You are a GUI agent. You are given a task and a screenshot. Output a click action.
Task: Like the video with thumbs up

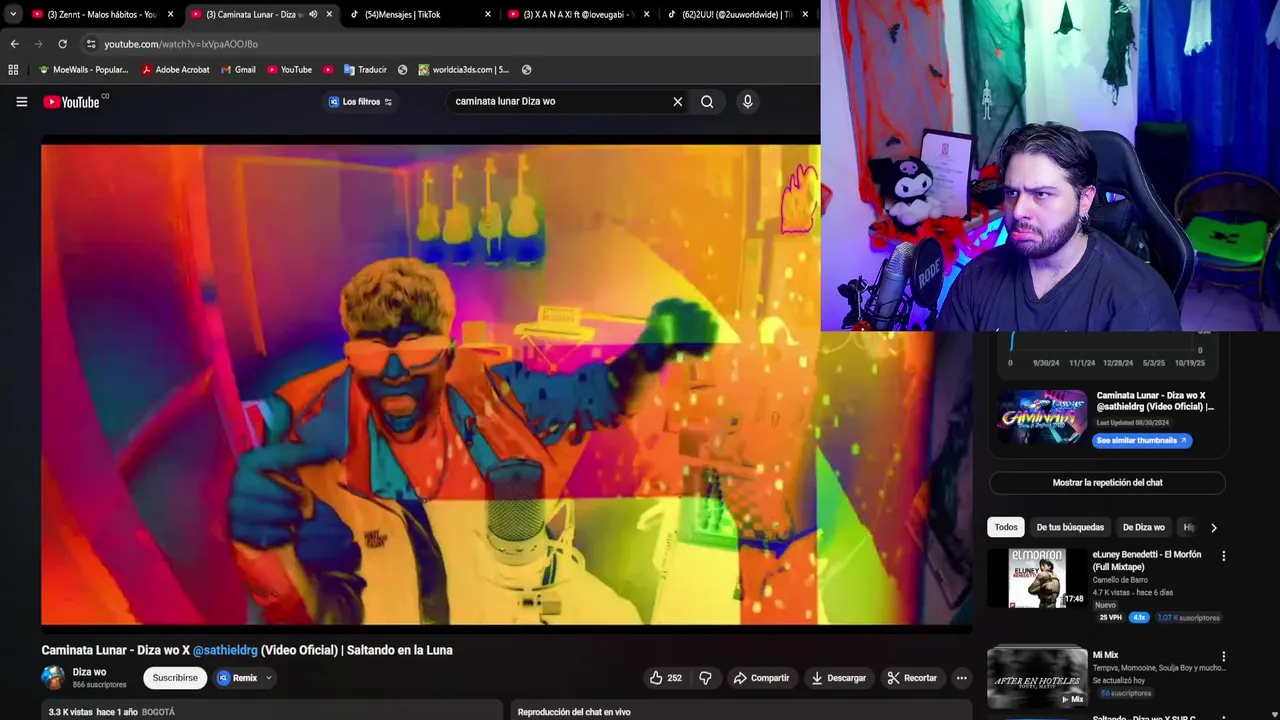coord(665,678)
